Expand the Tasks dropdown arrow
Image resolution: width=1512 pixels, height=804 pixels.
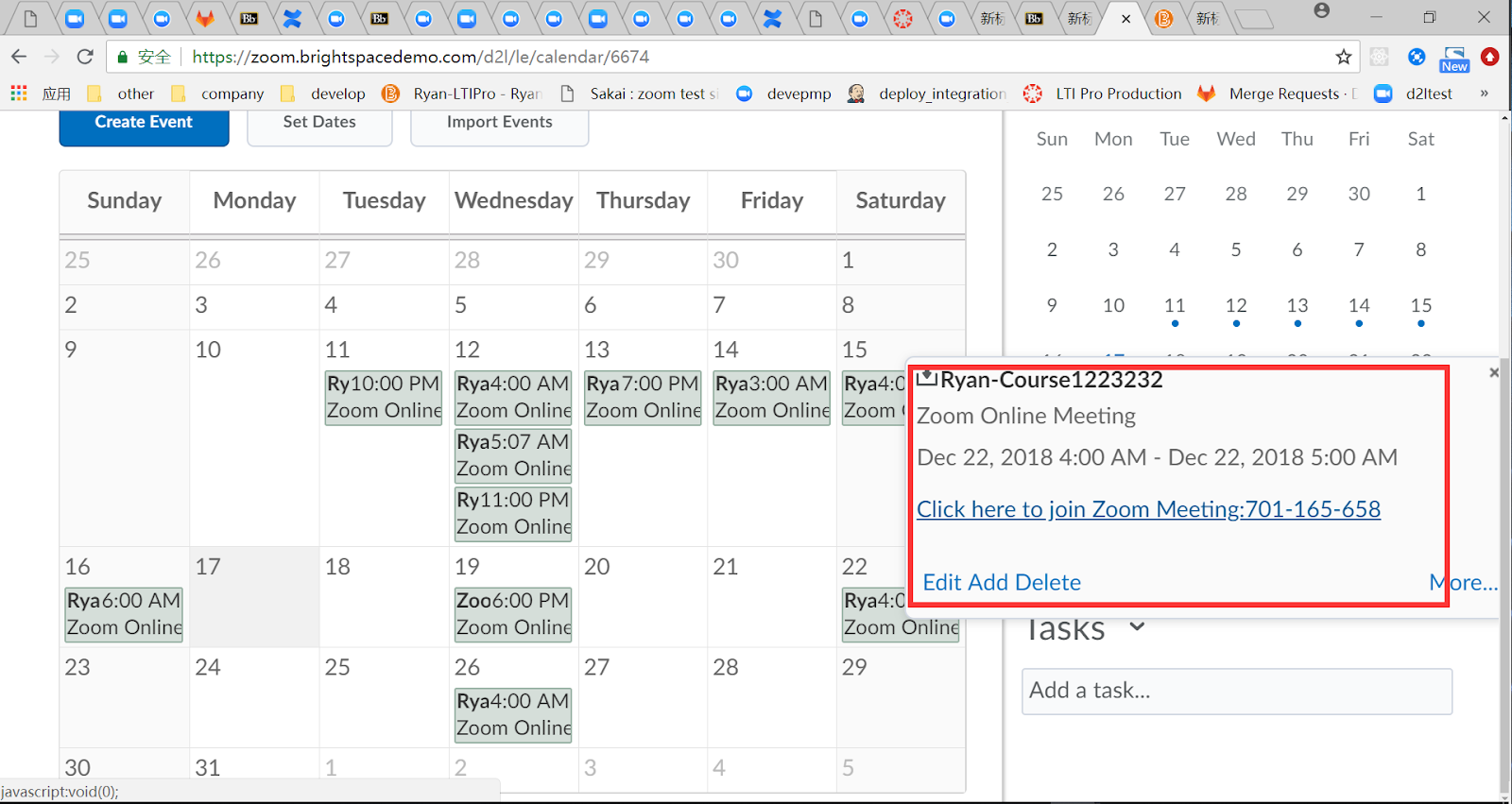pyautogui.click(x=1137, y=626)
